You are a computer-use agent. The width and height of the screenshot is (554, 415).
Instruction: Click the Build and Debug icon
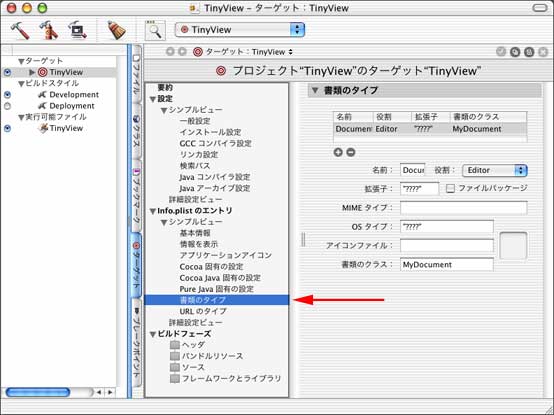pyautogui.click(x=78, y=30)
